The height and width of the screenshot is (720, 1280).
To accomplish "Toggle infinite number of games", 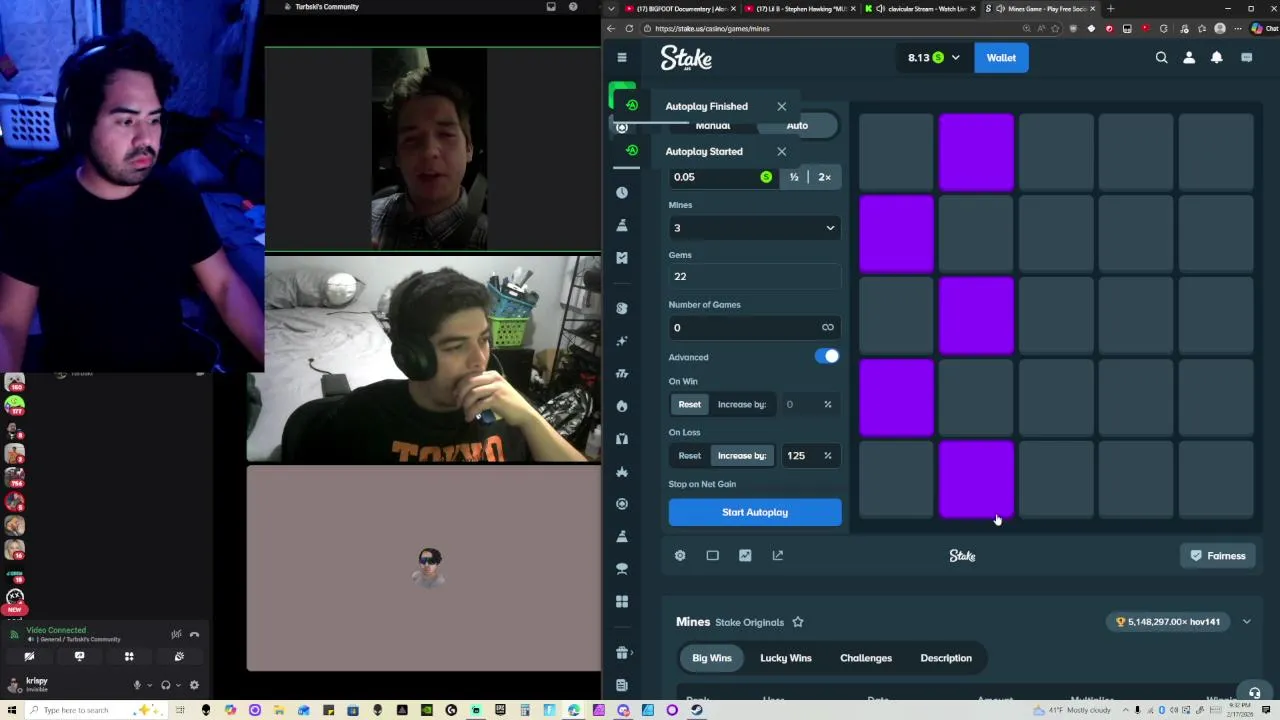I will click(x=827, y=327).
